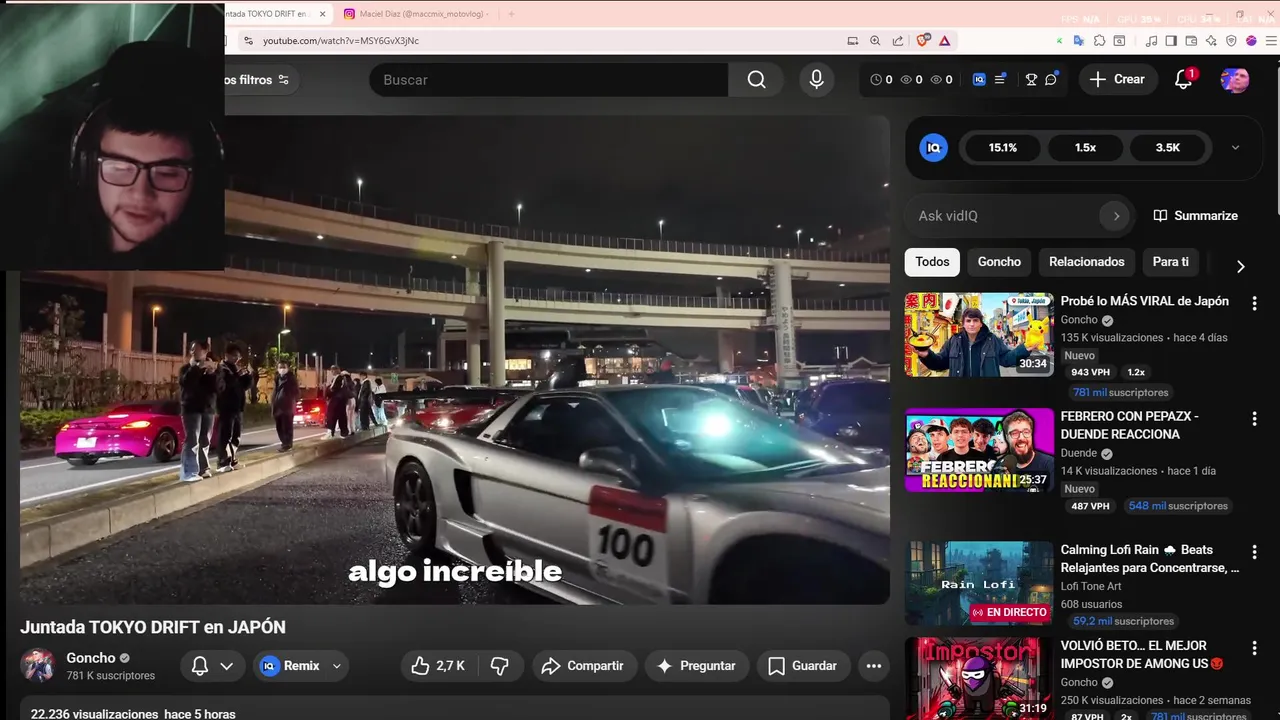This screenshot has height=720, width=1280.
Task: Open browser zoom magnifier in address bar
Action: click(875, 41)
